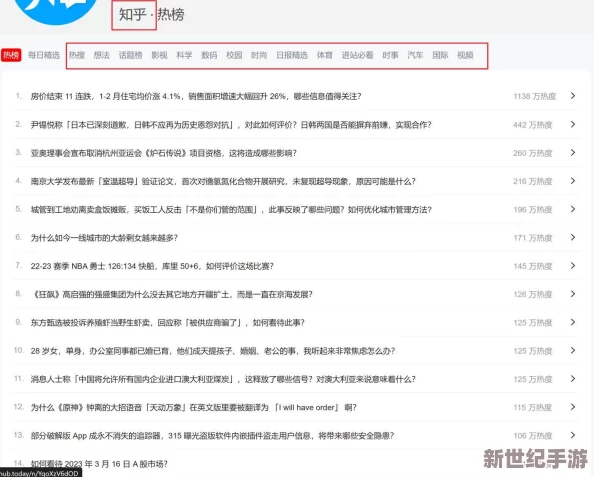
Task: Click the 145 万热度 heat value
Action: pos(533,266)
